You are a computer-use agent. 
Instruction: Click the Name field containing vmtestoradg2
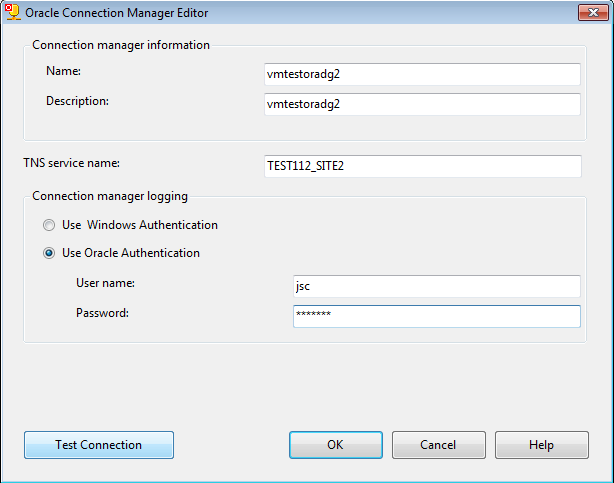[422, 75]
